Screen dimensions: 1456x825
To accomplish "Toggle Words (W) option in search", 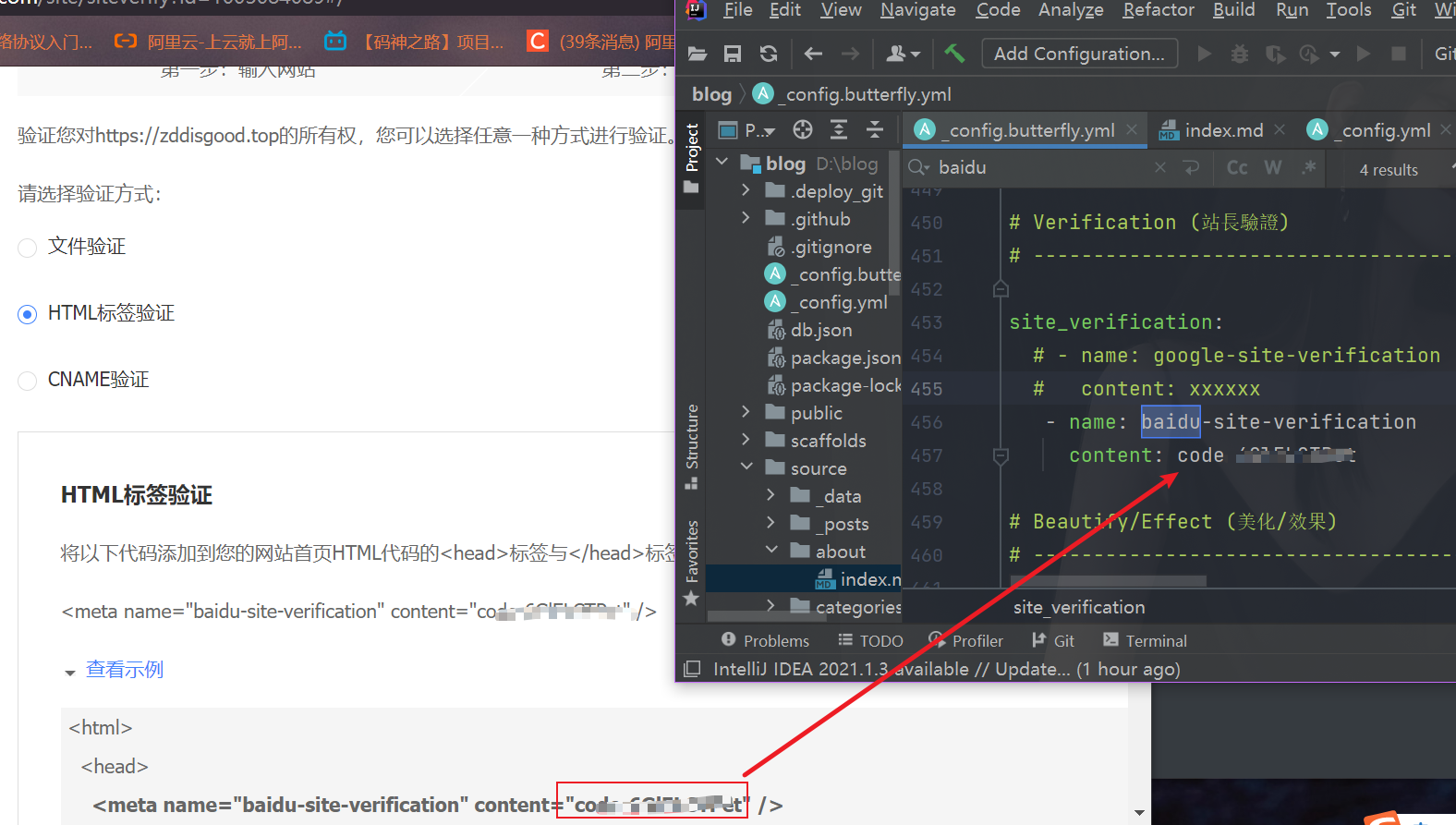I will (1273, 167).
